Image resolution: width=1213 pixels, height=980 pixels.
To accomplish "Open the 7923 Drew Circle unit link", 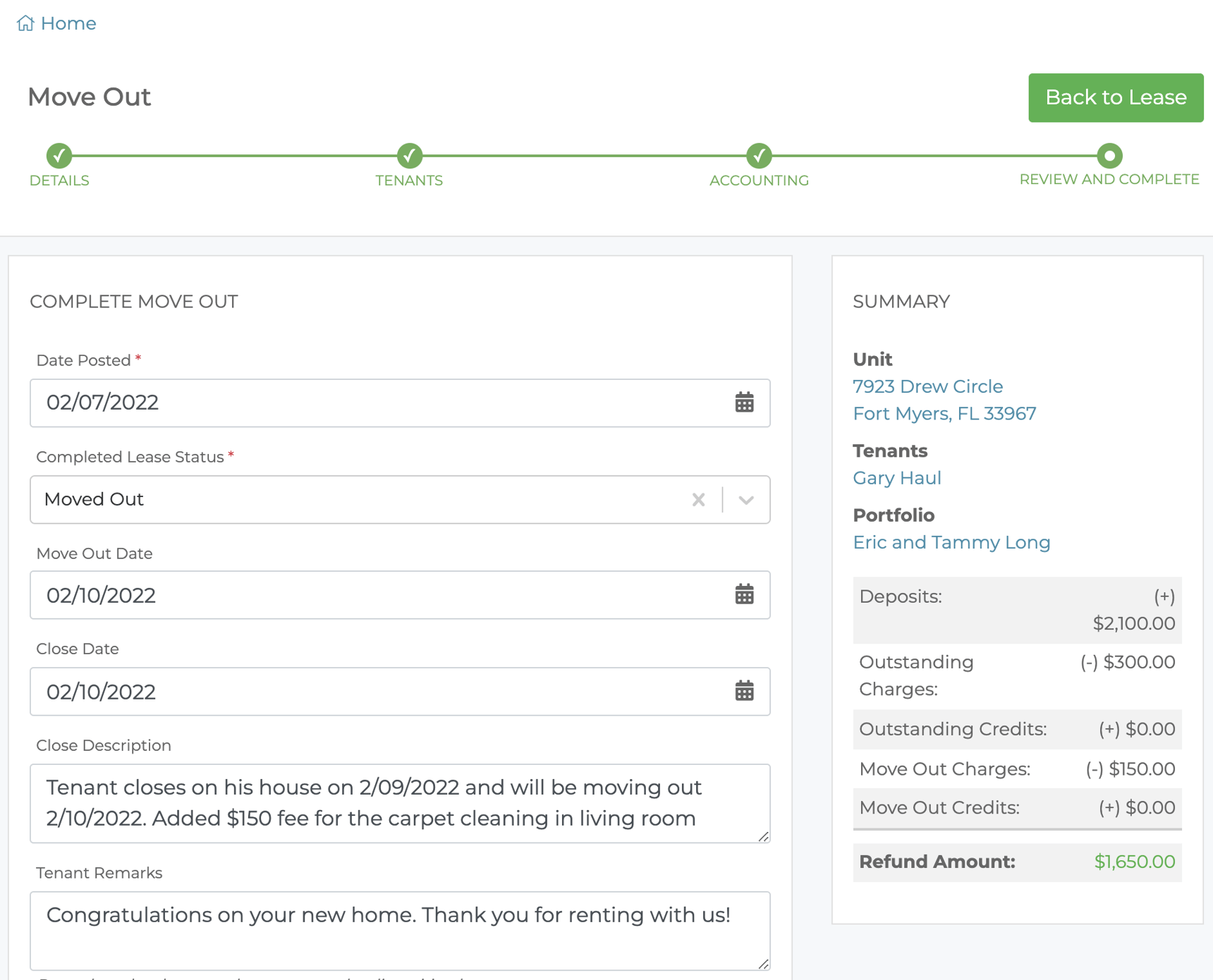I will 927,386.
